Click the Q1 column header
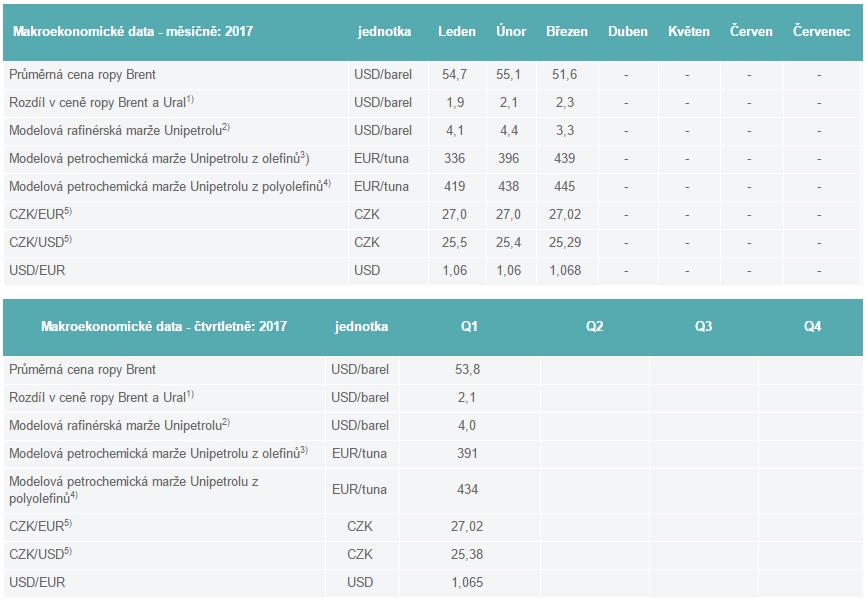 coord(469,326)
